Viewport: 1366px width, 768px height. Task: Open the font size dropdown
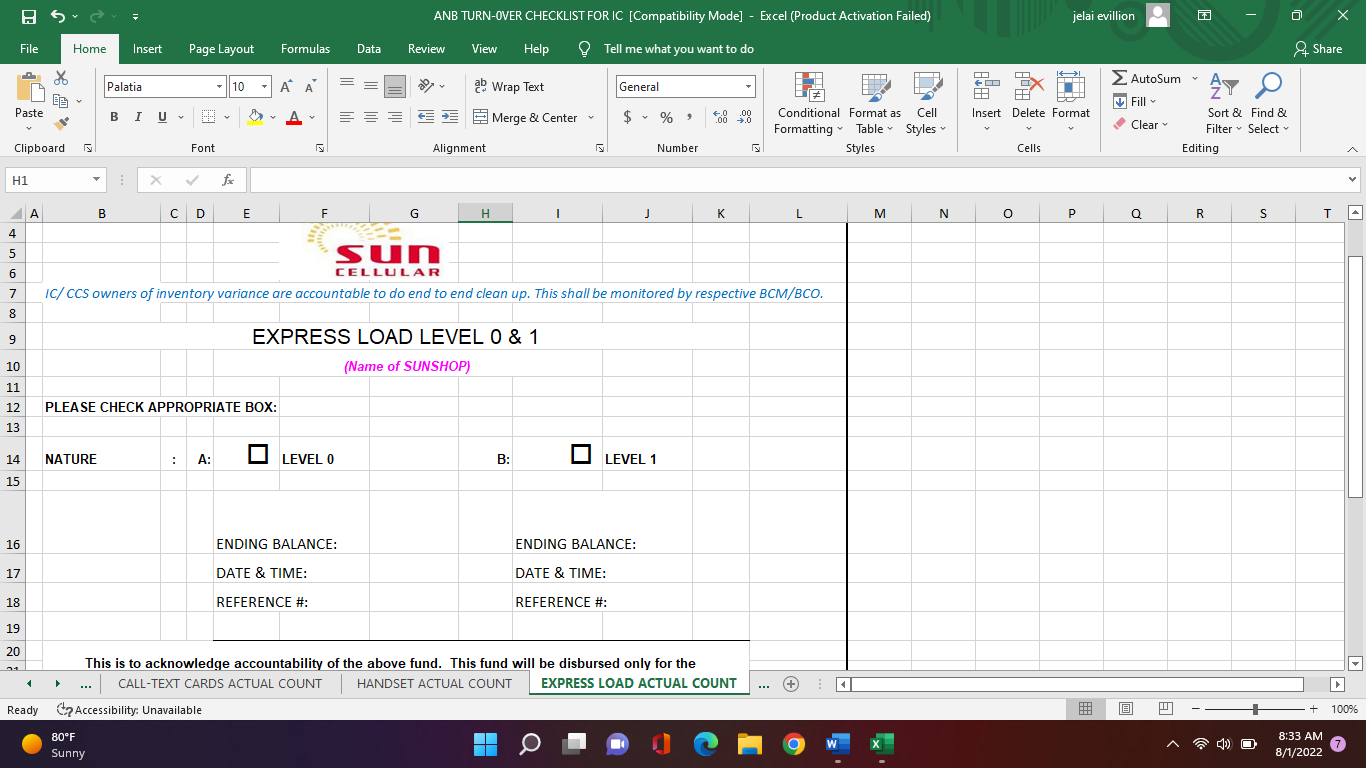pyautogui.click(x=265, y=87)
